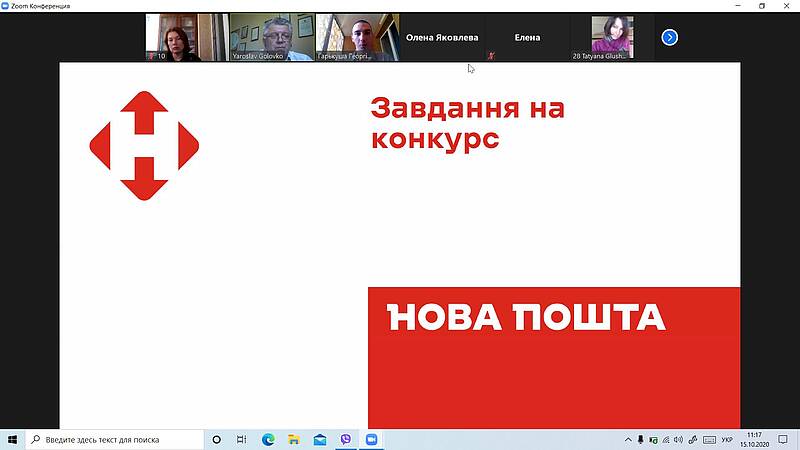Click the Zoom camera tray icon
Image resolution: width=800 pixels, height=450 pixels.
click(653, 439)
